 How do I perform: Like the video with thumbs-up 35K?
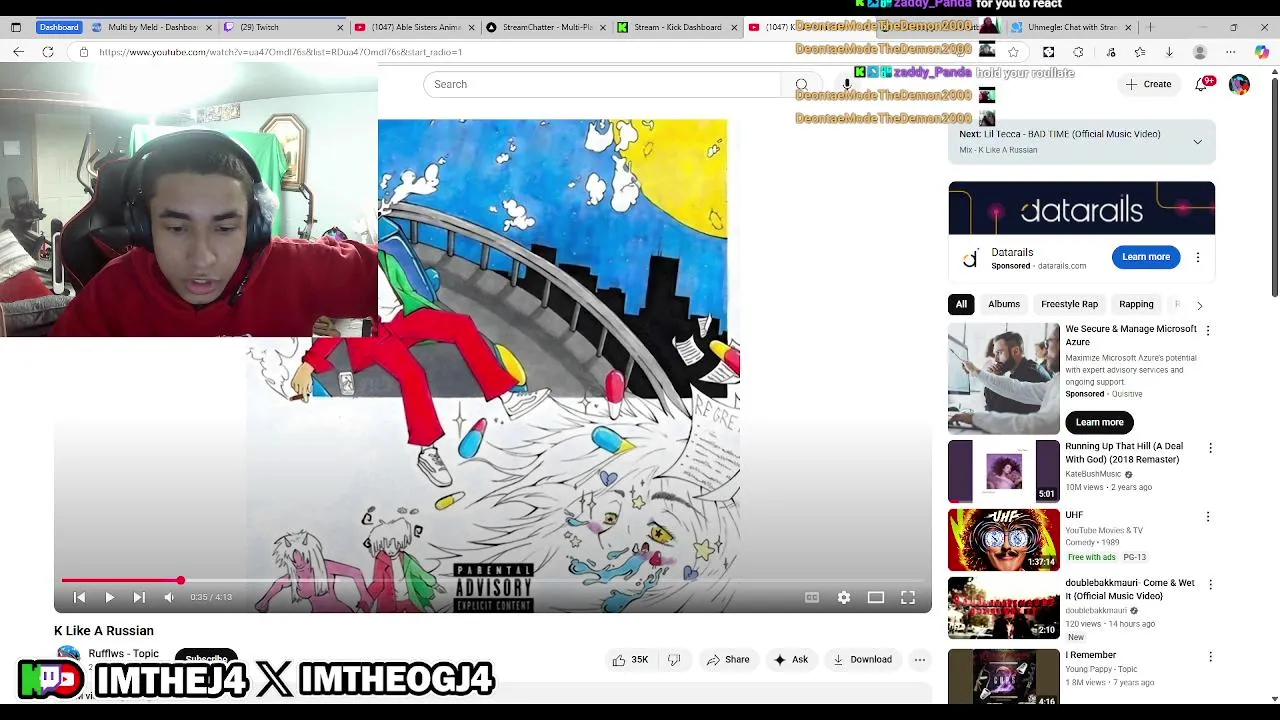(630, 659)
